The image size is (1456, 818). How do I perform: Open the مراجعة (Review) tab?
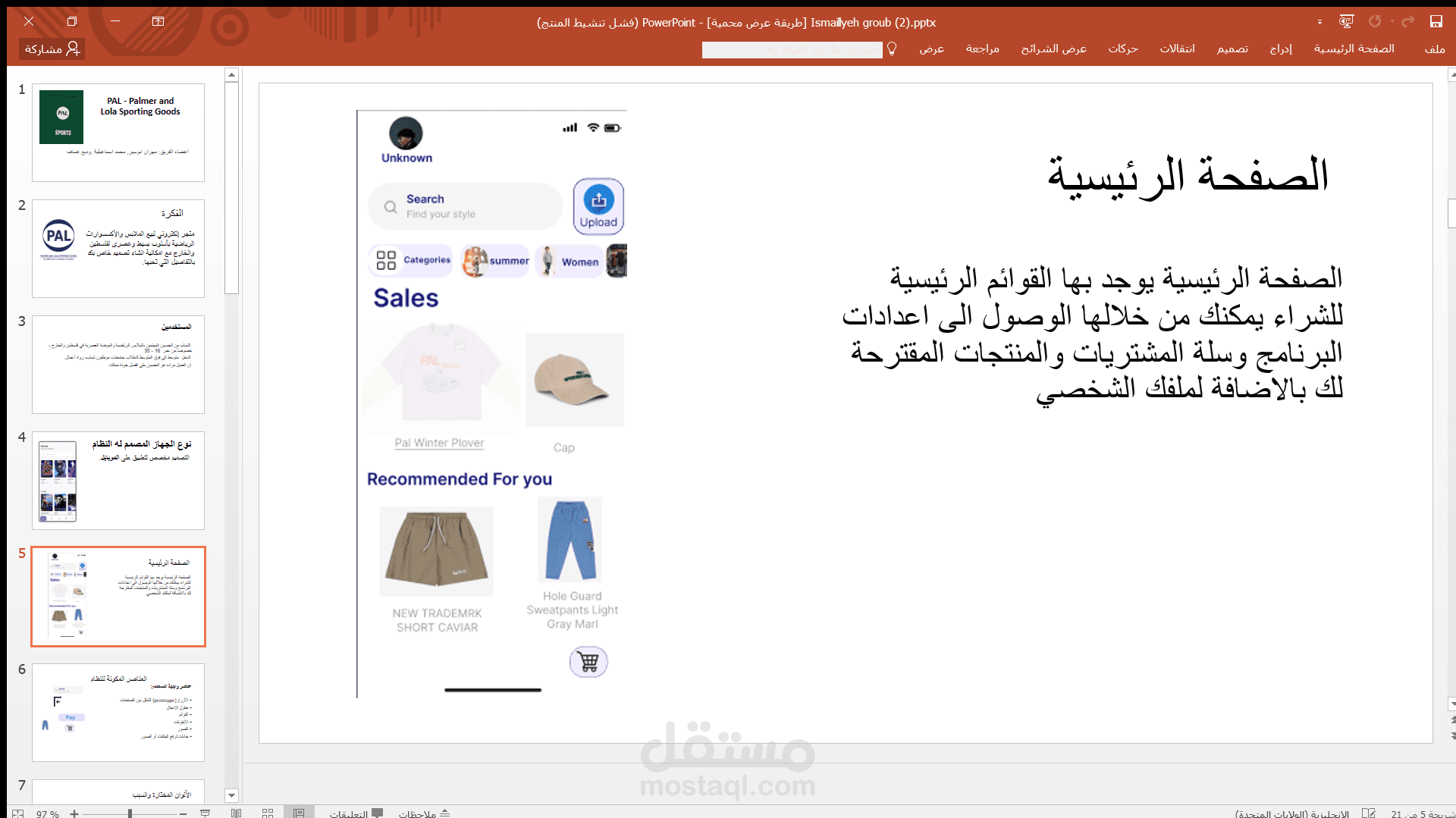coord(982,49)
